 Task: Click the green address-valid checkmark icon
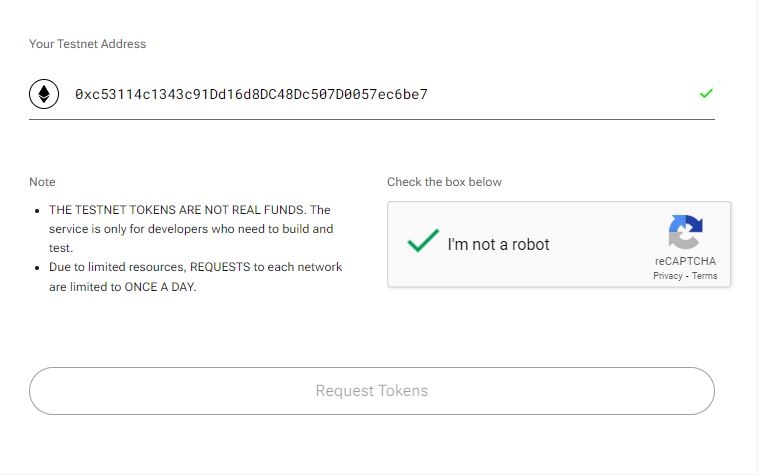coord(706,94)
